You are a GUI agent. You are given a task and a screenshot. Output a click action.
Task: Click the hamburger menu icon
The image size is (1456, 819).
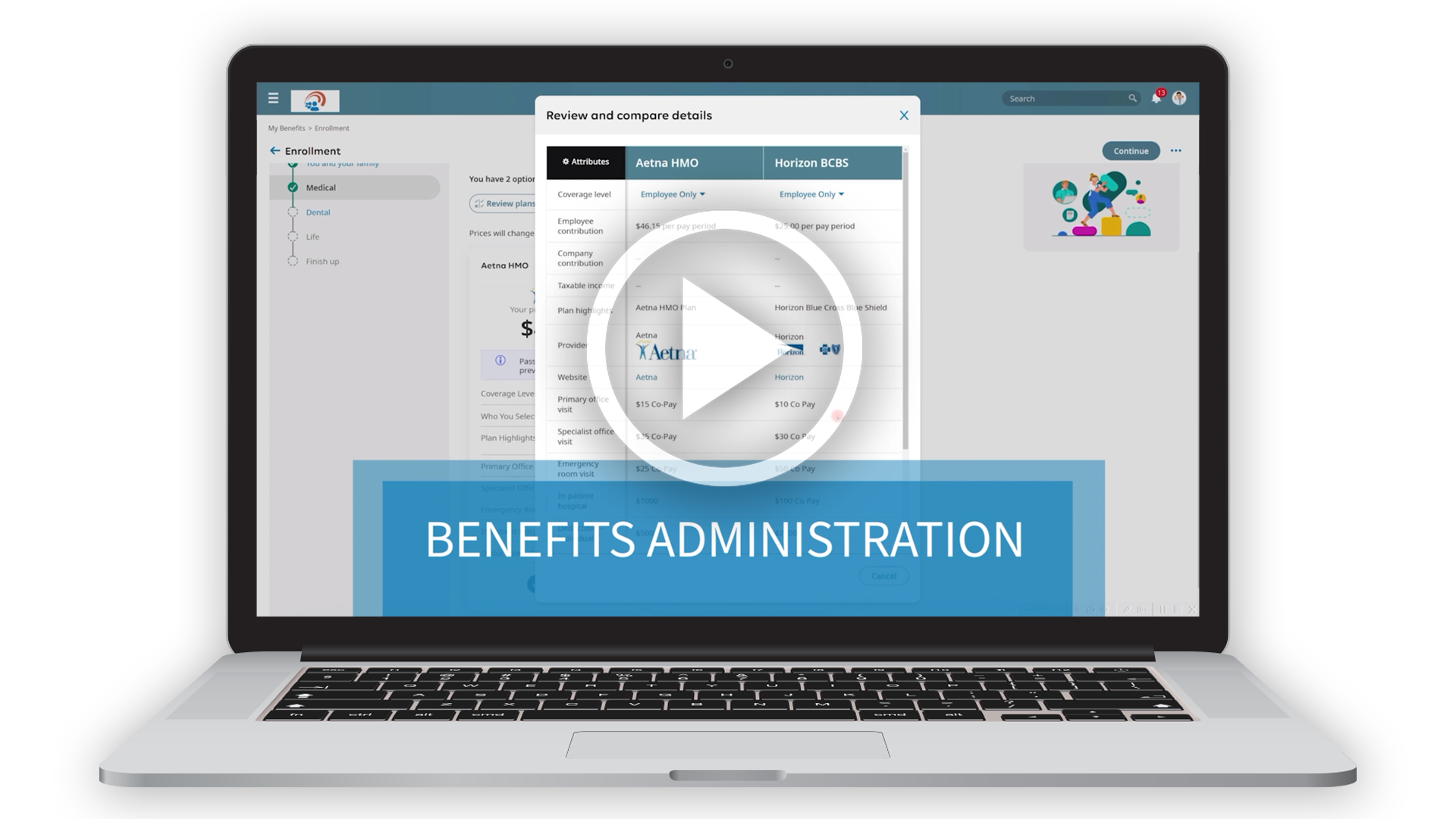click(x=273, y=98)
